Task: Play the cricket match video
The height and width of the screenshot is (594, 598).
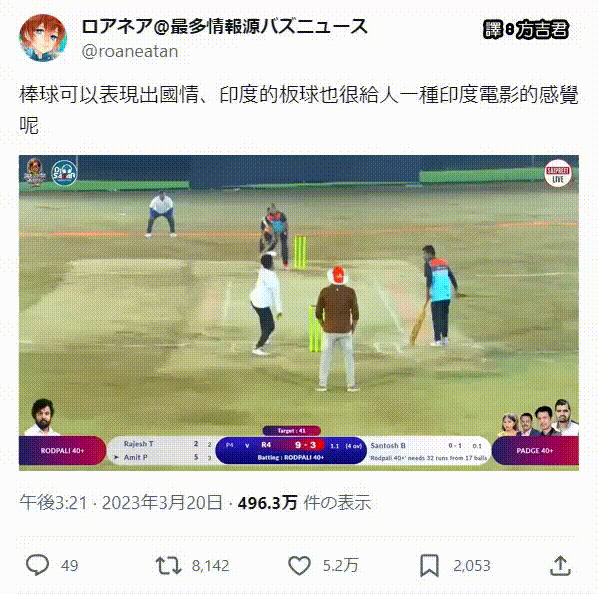Action: pos(299,313)
